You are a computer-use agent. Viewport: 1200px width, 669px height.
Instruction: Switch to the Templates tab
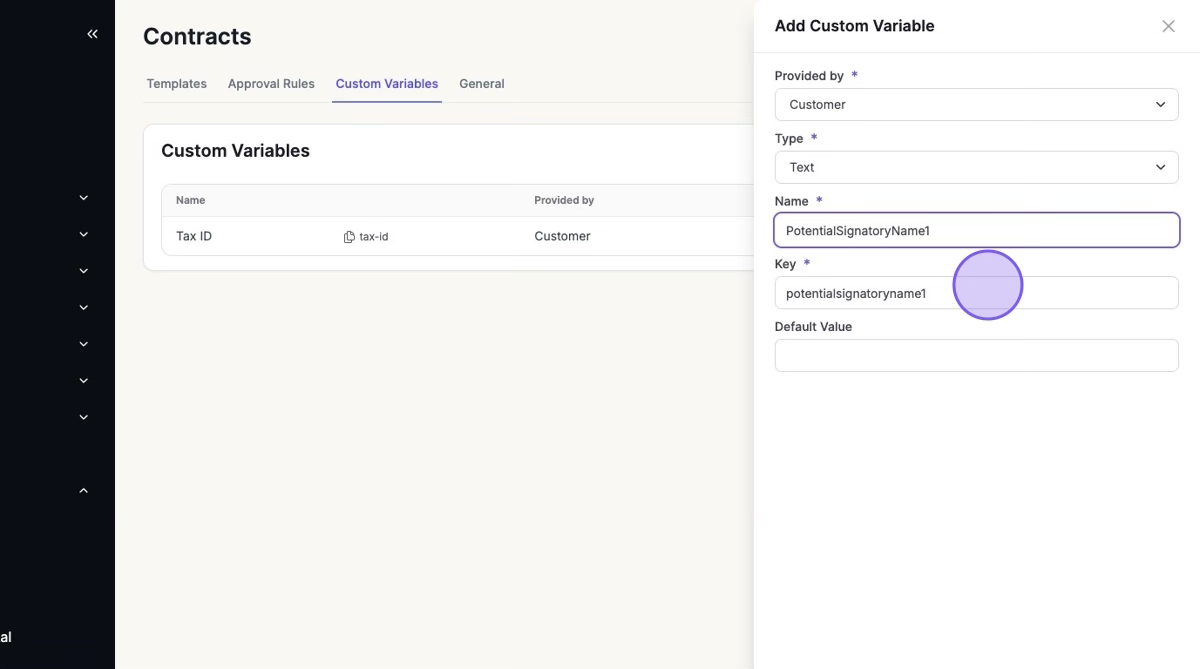tap(176, 84)
